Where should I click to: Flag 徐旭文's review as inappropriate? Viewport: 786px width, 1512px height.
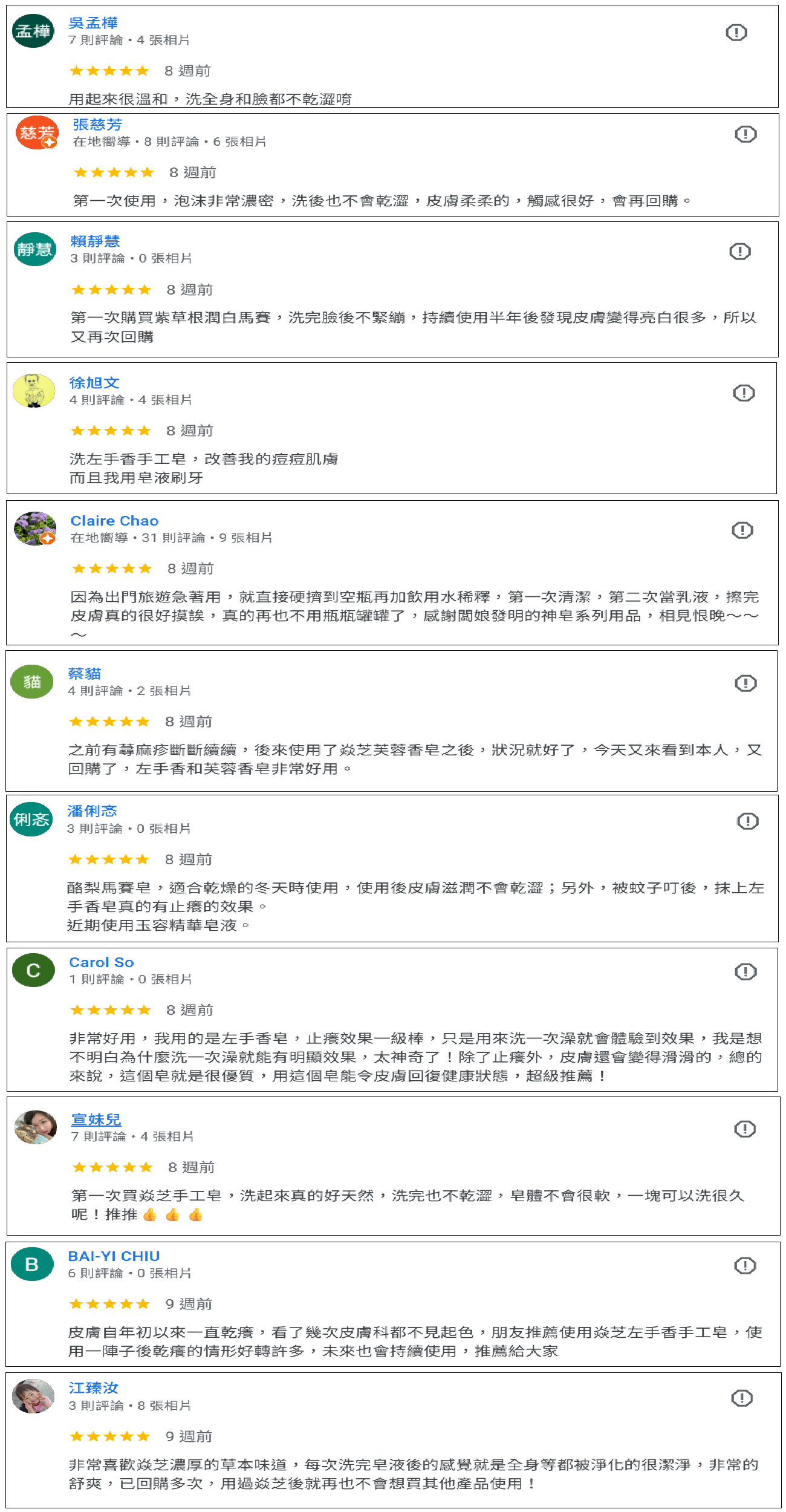[x=744, y=393]
